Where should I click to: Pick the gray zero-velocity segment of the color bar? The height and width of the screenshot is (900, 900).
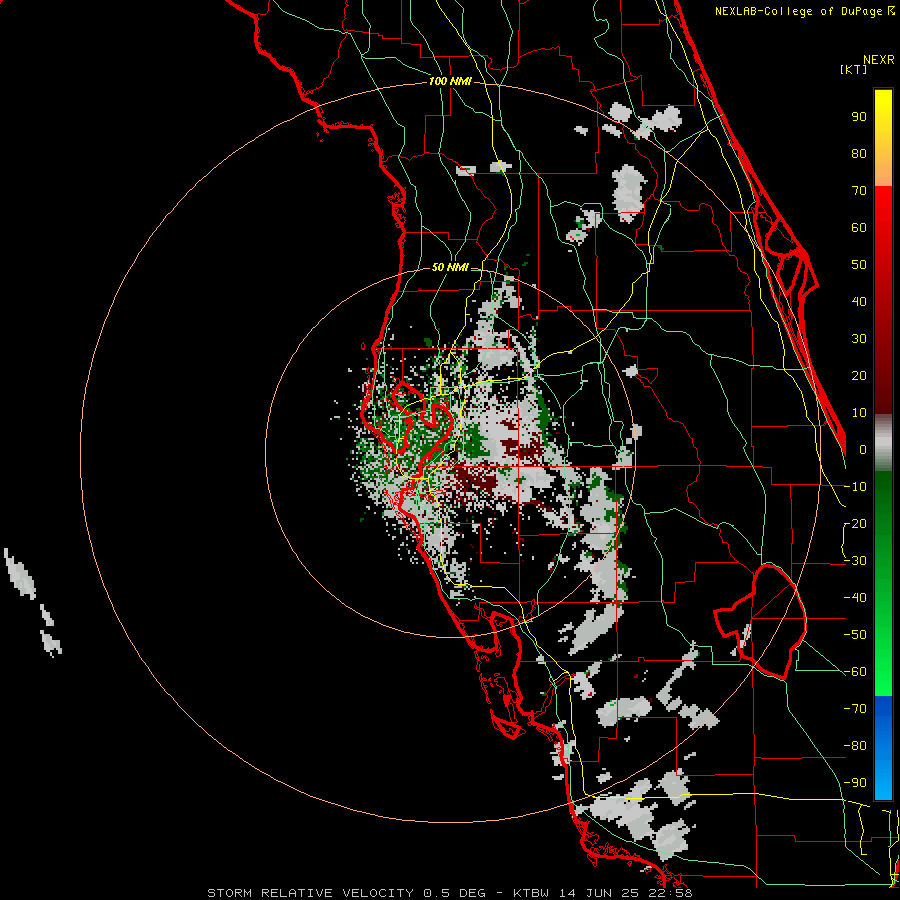(x=883, y=443)
